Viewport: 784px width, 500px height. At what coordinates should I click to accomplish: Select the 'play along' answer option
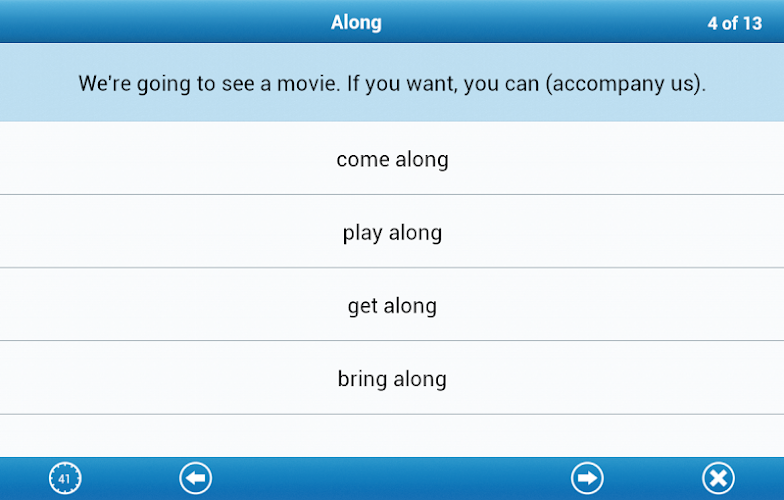(x=392, y=232)
